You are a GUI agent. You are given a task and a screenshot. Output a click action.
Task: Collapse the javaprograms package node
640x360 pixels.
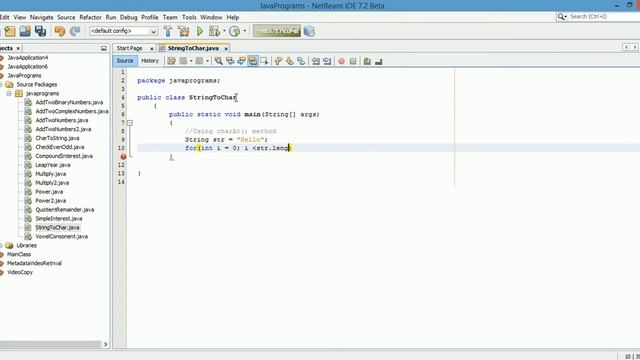[9, 93]
